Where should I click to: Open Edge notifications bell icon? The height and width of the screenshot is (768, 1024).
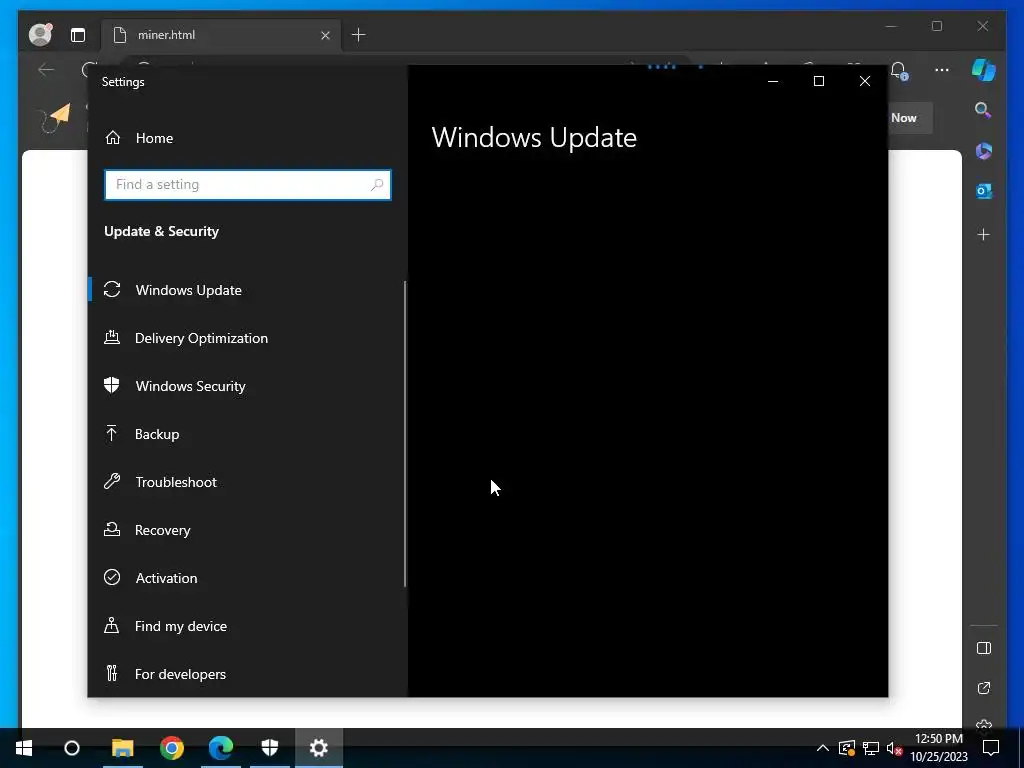tap(899, 71)
